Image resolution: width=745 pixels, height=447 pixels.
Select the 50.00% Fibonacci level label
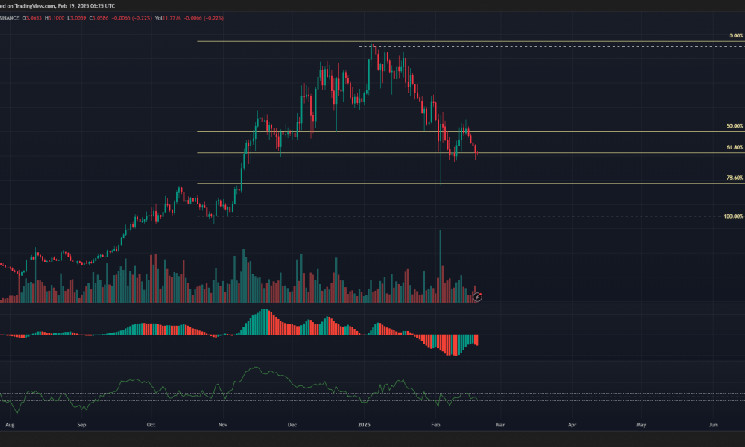point(735,126)
